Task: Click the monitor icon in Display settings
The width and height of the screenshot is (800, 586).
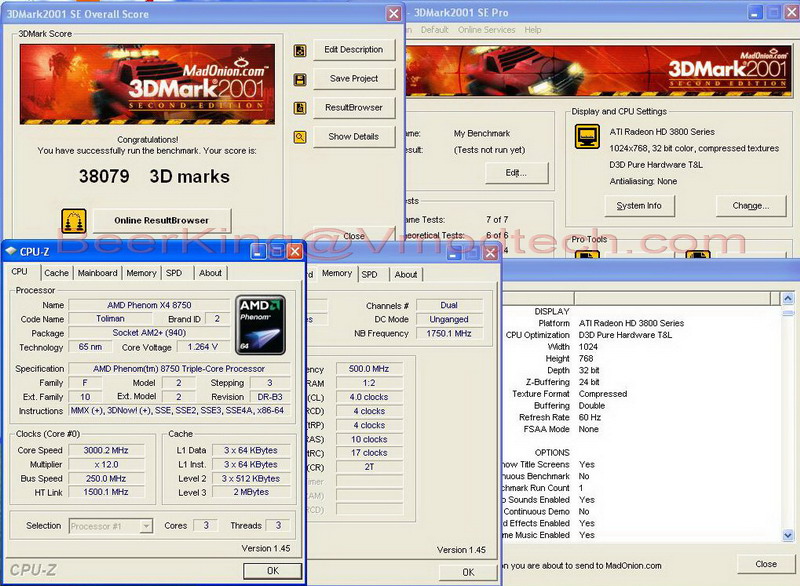Action: point(587,136)
